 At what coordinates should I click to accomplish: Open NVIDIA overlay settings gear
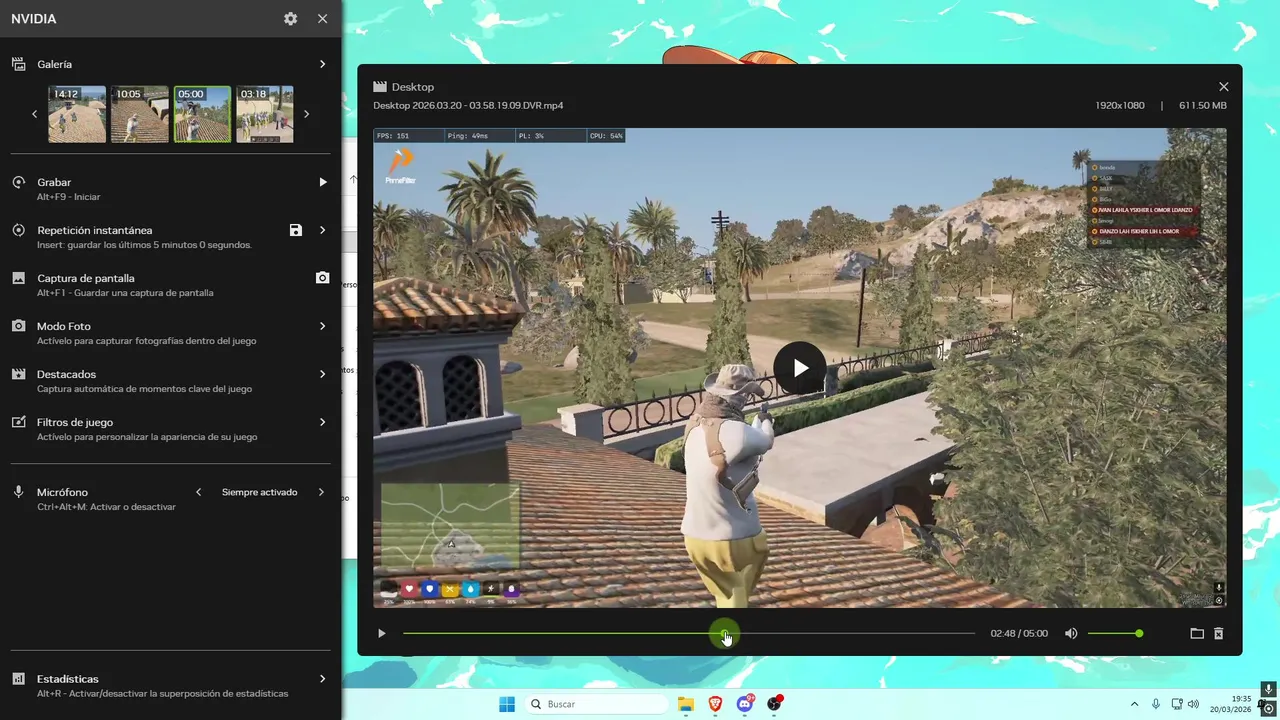click(x=290, y=19)
